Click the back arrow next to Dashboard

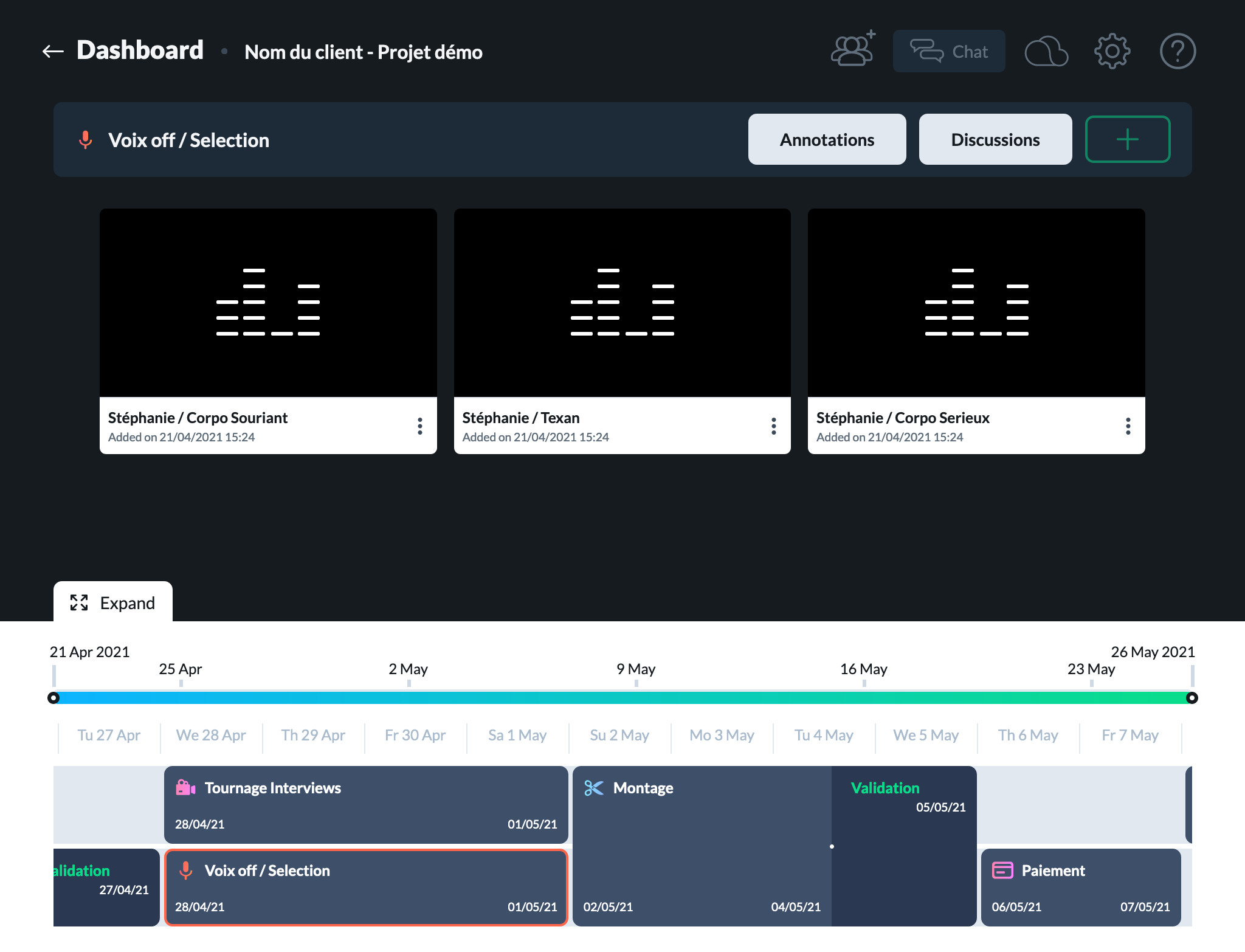click(x=53, y=52)
